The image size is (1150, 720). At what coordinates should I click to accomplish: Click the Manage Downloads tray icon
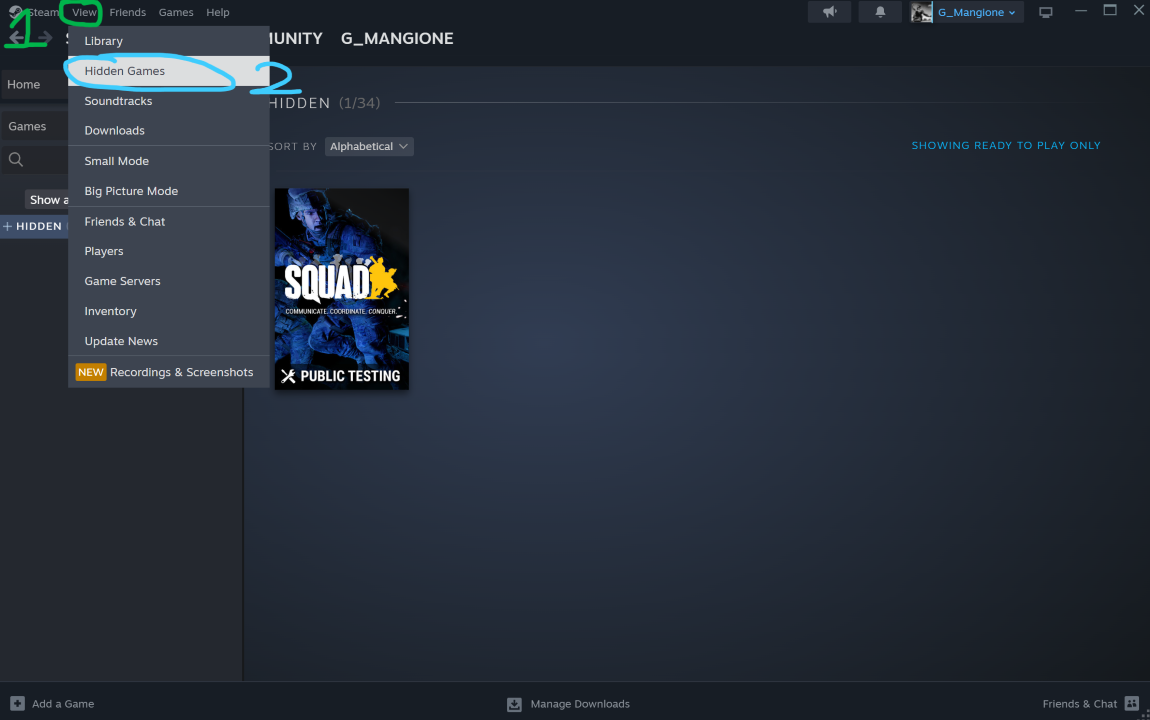(x=514, y=704)
